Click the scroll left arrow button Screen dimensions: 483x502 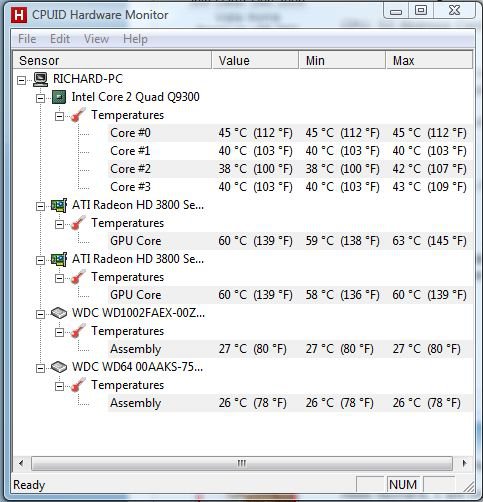click(x=22, y=464)
